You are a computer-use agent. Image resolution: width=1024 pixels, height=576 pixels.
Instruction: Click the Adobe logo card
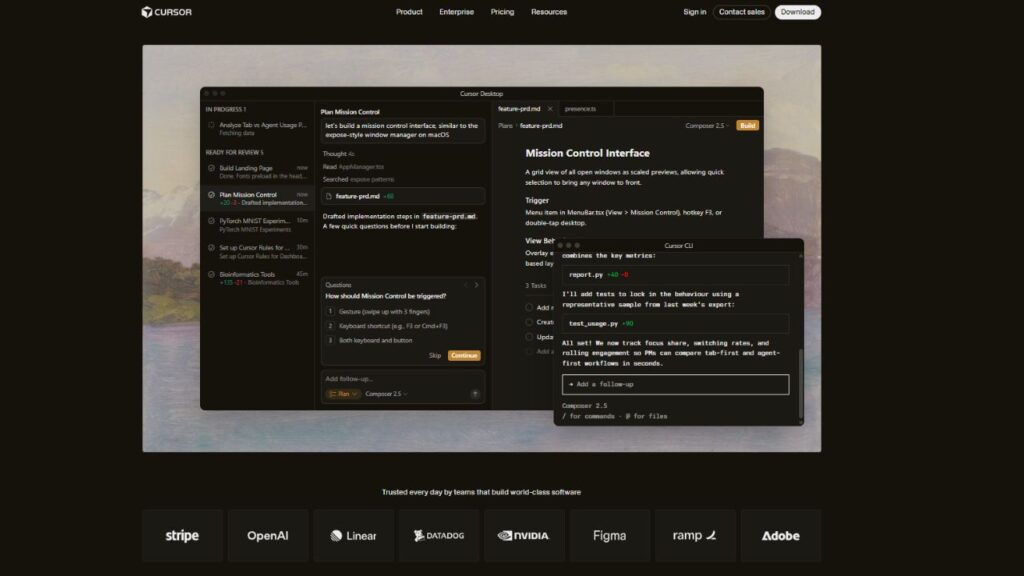click(781, 536)
